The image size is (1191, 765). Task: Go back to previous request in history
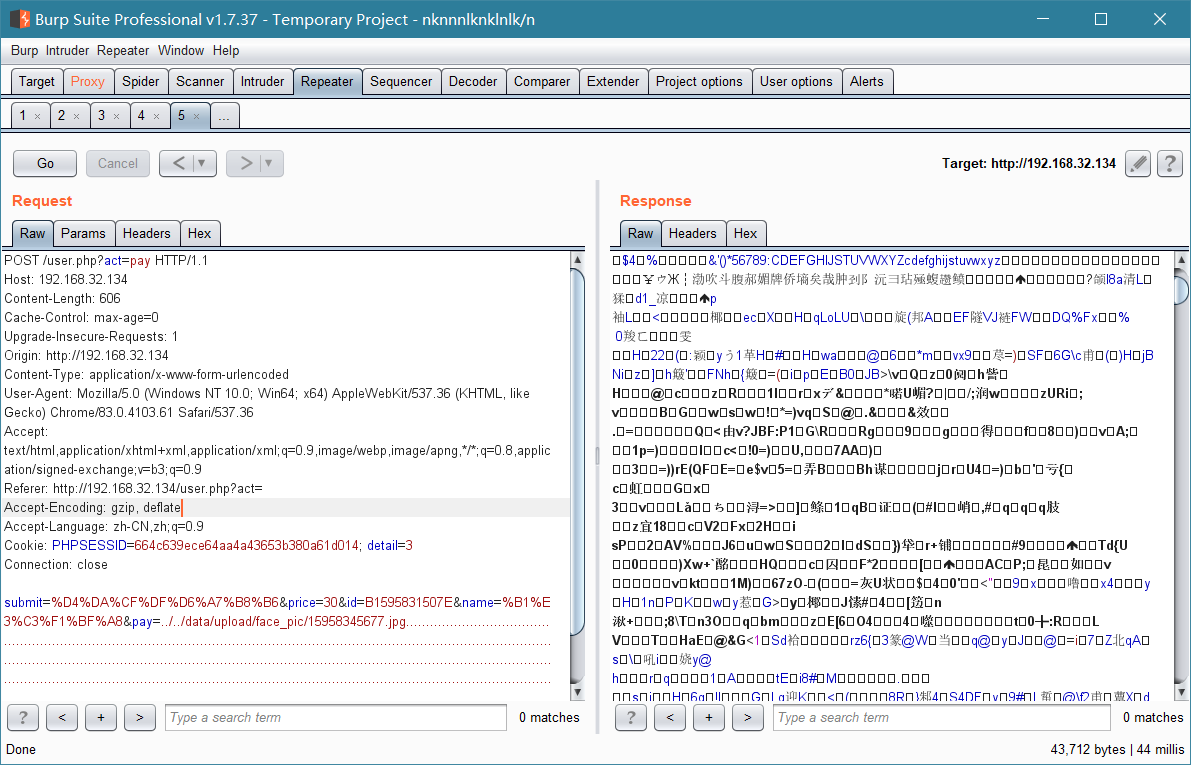point(178,163)
